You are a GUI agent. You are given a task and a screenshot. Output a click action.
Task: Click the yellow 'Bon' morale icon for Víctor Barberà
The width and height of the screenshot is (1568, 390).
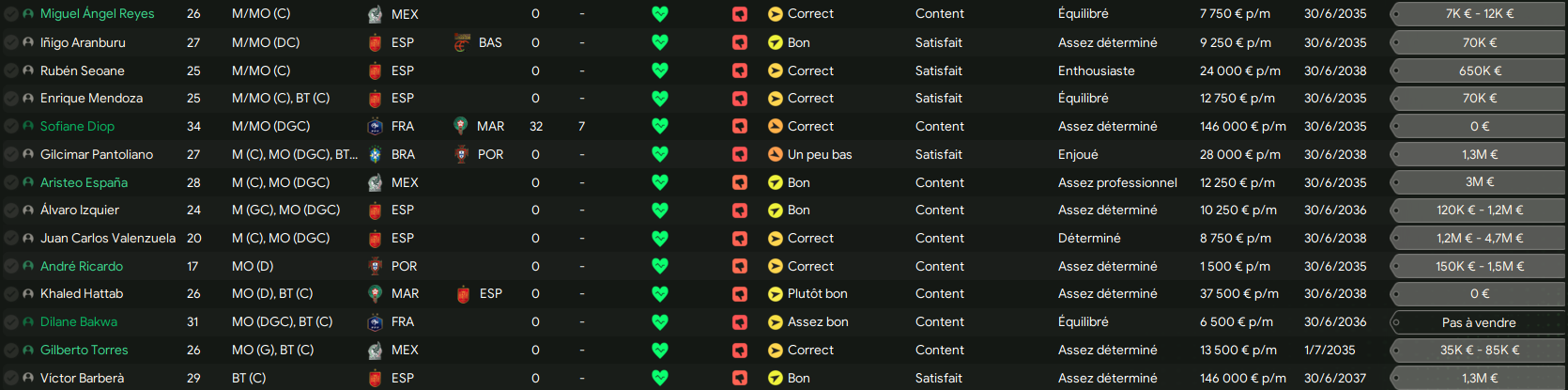pos(776,378)
